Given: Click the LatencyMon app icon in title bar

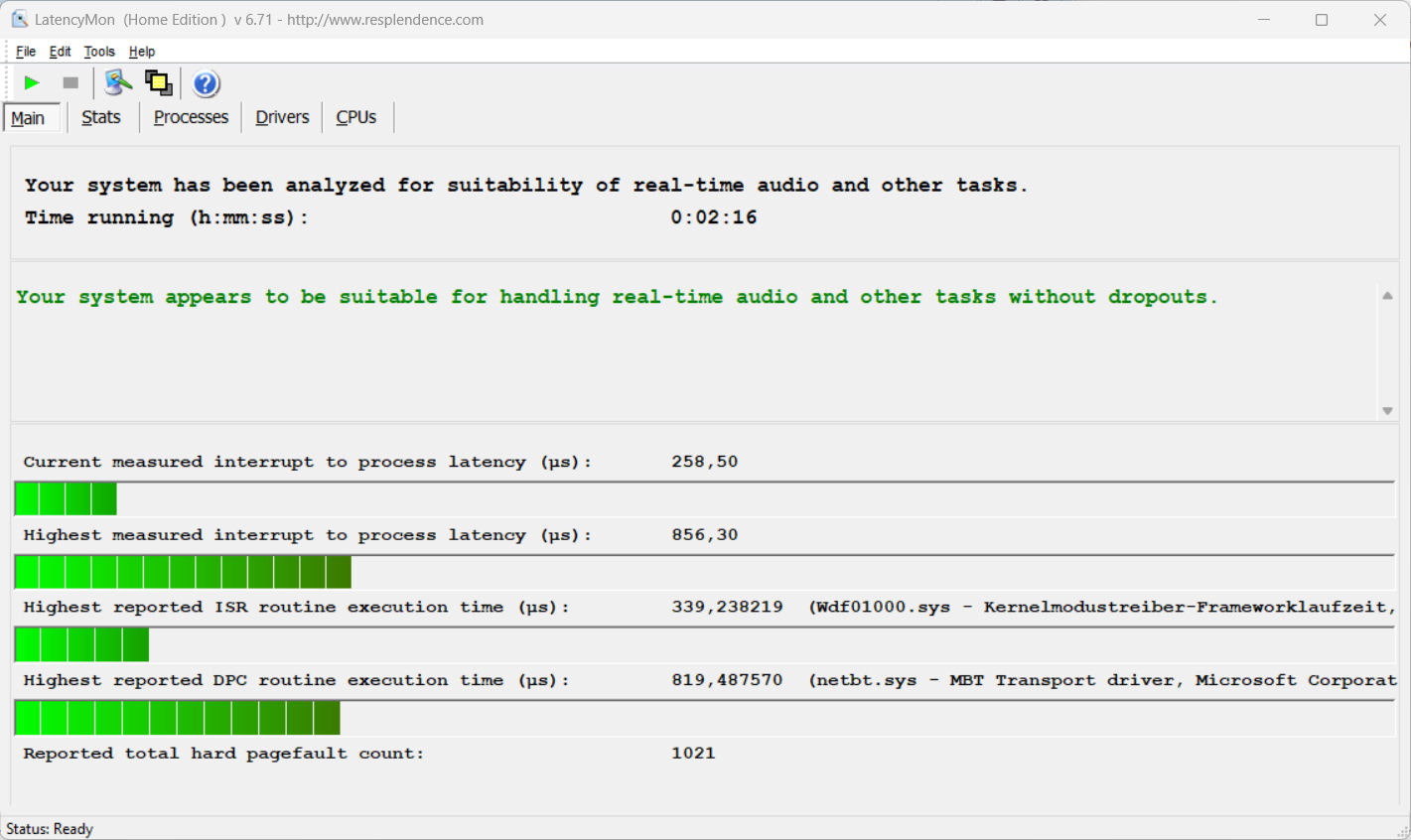Looking at the screenshot, I should pyautogui.click(x=19, y=20).
